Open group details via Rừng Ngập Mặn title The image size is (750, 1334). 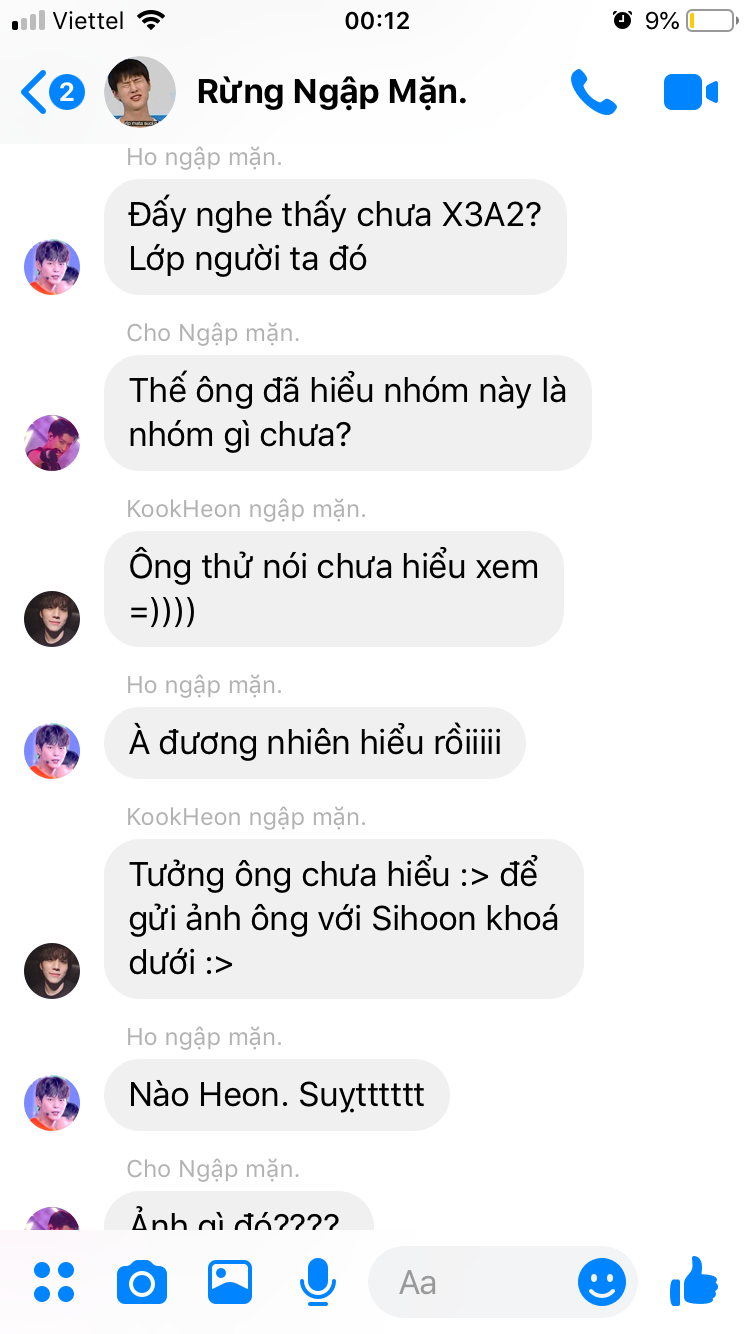[332, 92]
